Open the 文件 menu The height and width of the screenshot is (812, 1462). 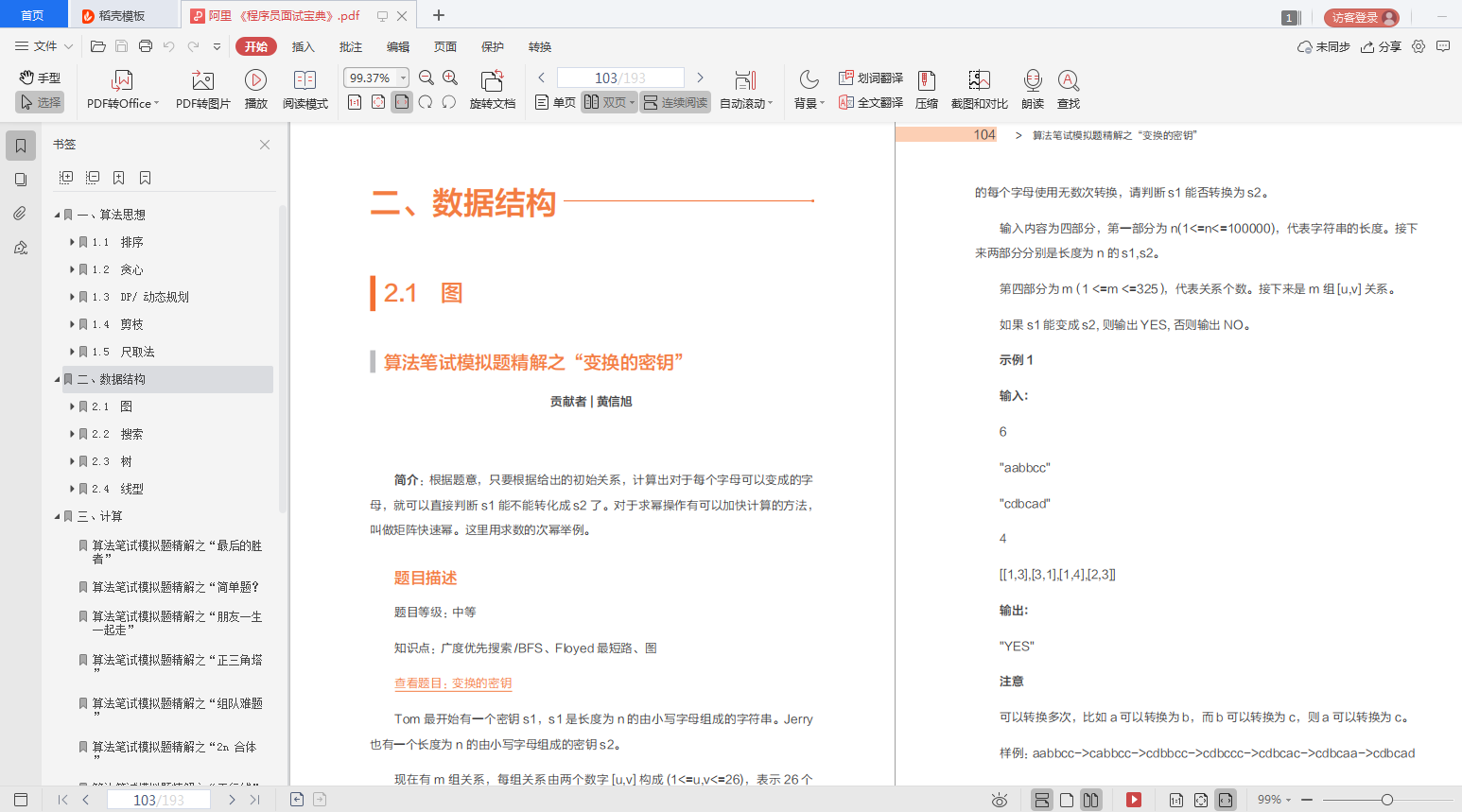point(44,46)
